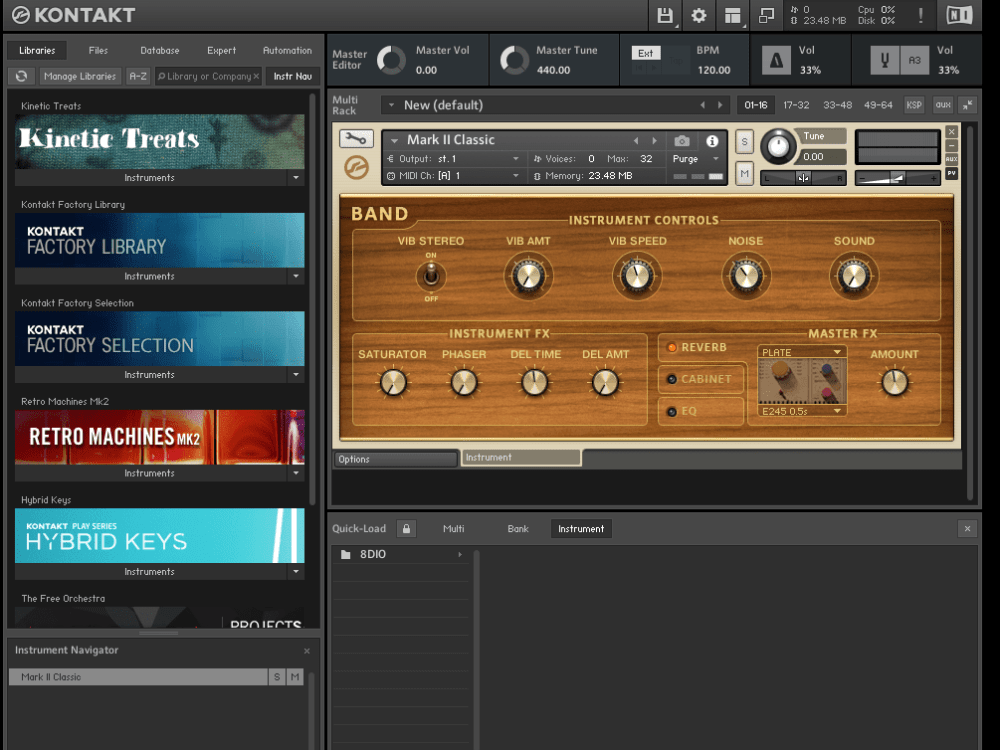1000x750 pixels.
Task: Click the minimized view icon in header
Action: coord(767,15)
